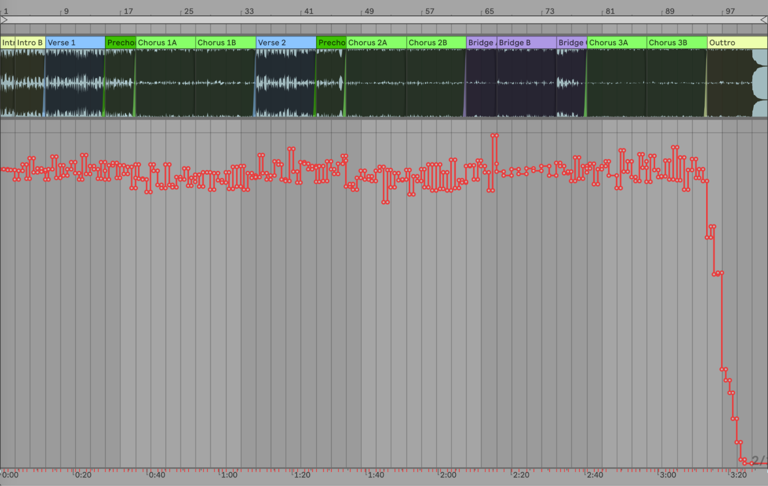Click the Chorus 3B clip header
Viewport: 768px width, 486px height.
coord(675,43)
